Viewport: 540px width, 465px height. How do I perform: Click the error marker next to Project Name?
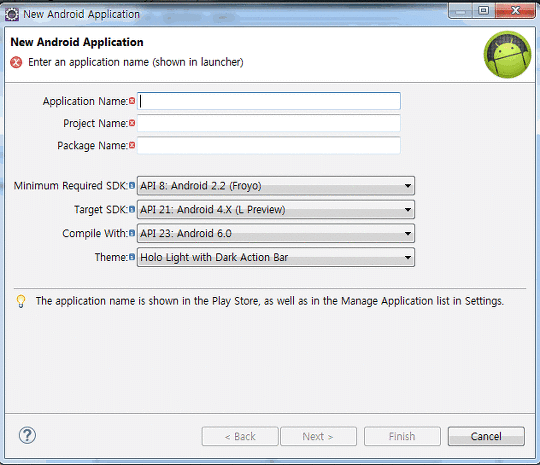[132, 123]
